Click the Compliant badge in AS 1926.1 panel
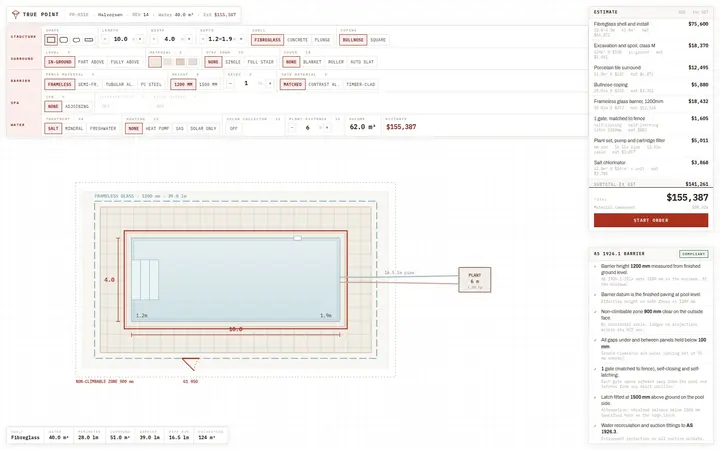This screenshot has height=450, width=720. pos(693,254)
